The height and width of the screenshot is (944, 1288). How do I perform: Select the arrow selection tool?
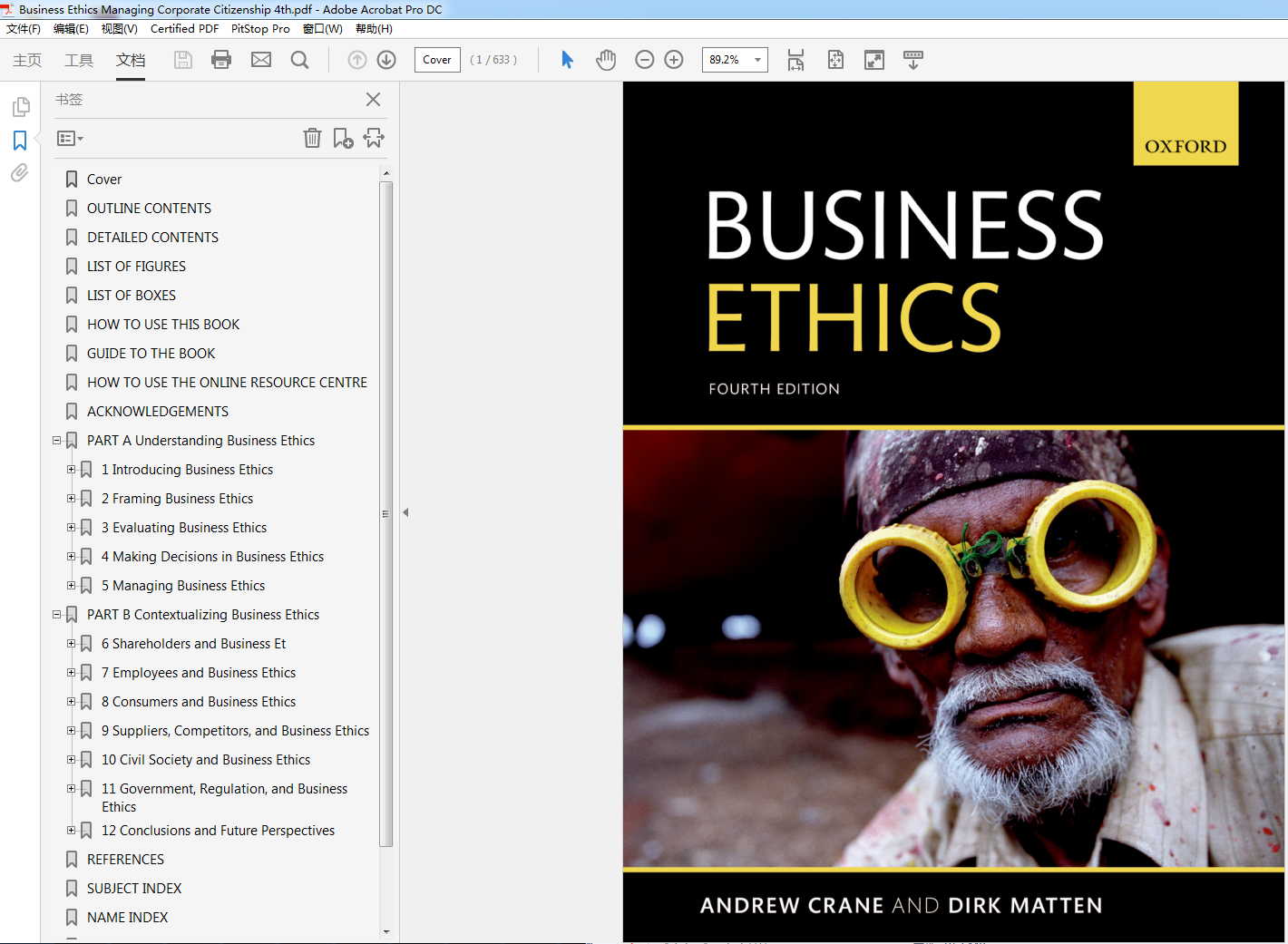click(x=567, y=60)
